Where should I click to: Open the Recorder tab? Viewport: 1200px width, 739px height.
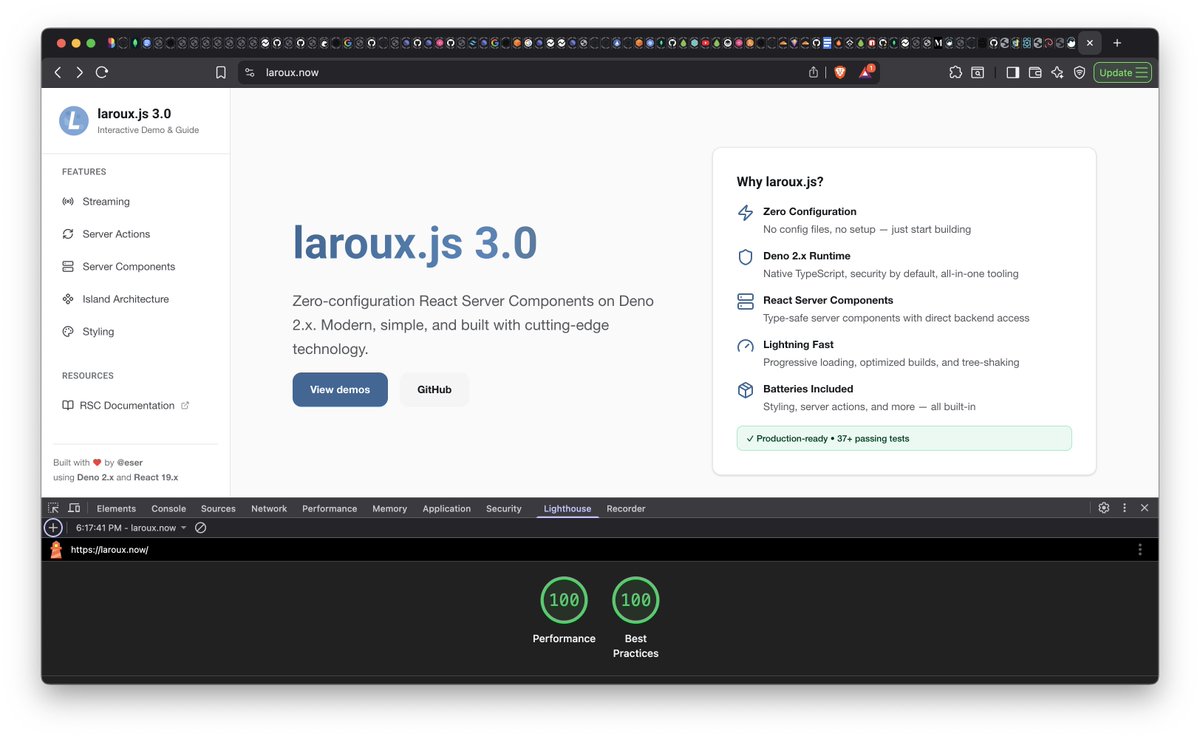pos(626,508)
